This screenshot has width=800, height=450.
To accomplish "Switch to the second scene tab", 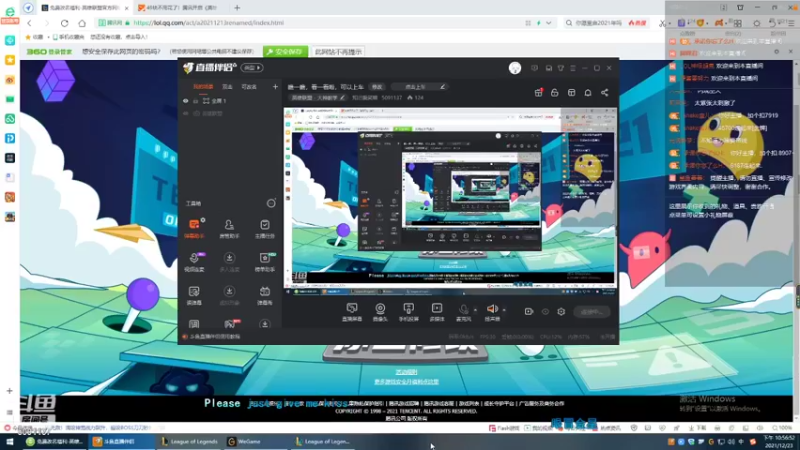I will click(x=228, y=87).
